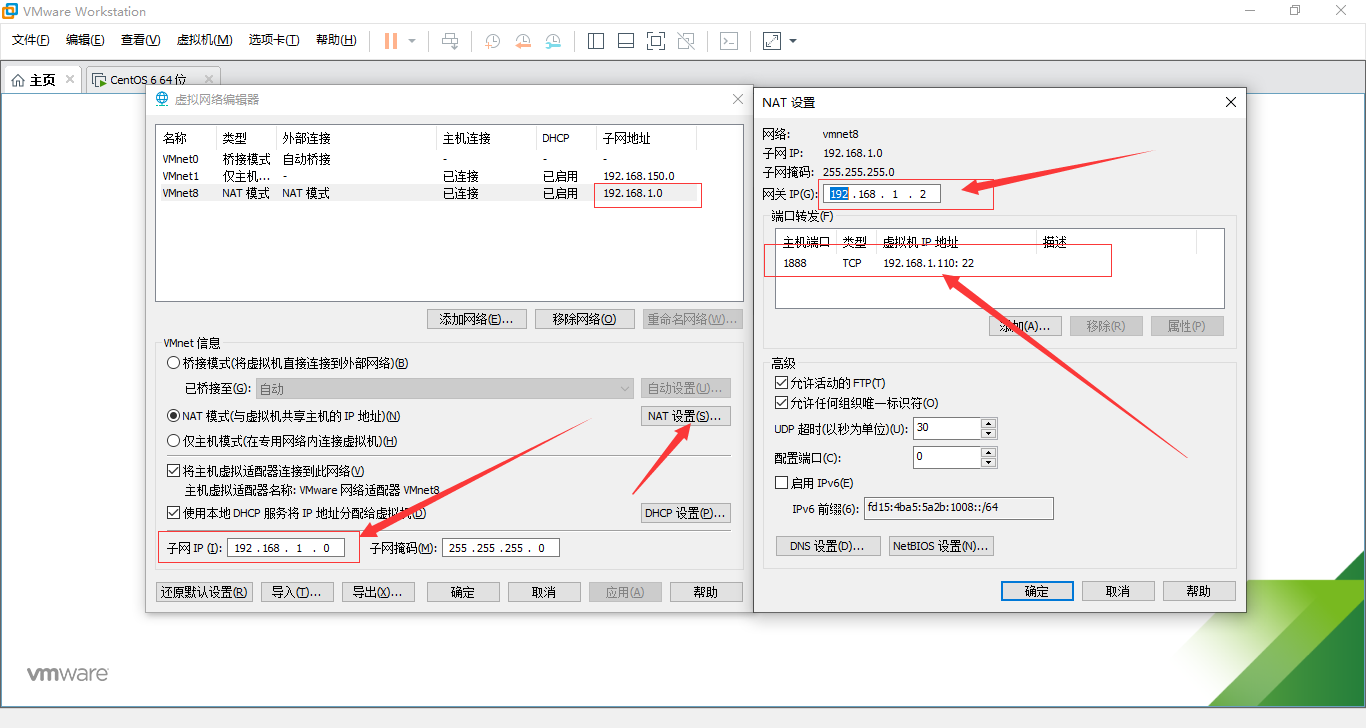Screen dimensions: 1366x728
Task: Switch to the CentOS 6 64 位 tab
Action: point(148,80)
